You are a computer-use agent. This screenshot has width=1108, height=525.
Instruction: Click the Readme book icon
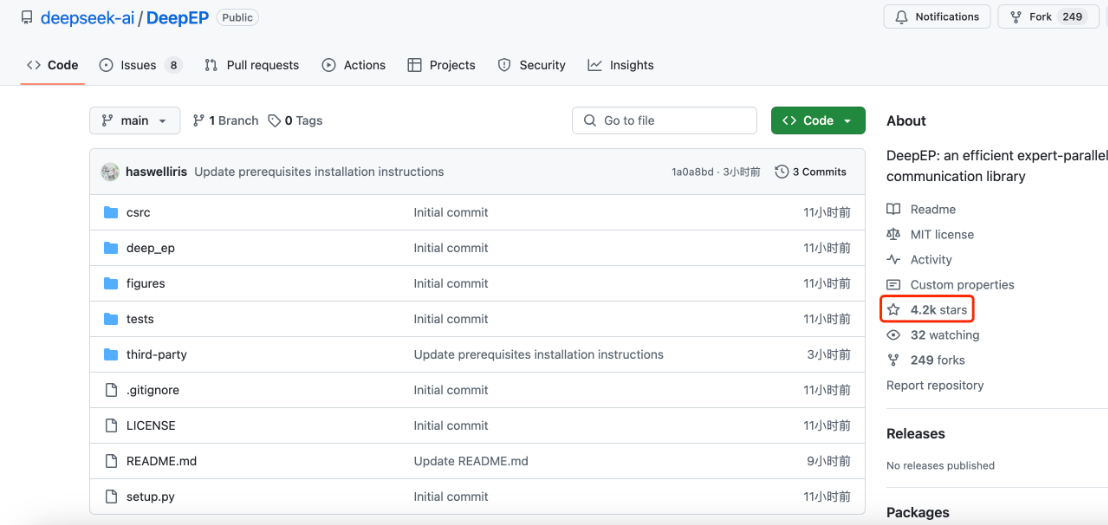pos(893,209)
